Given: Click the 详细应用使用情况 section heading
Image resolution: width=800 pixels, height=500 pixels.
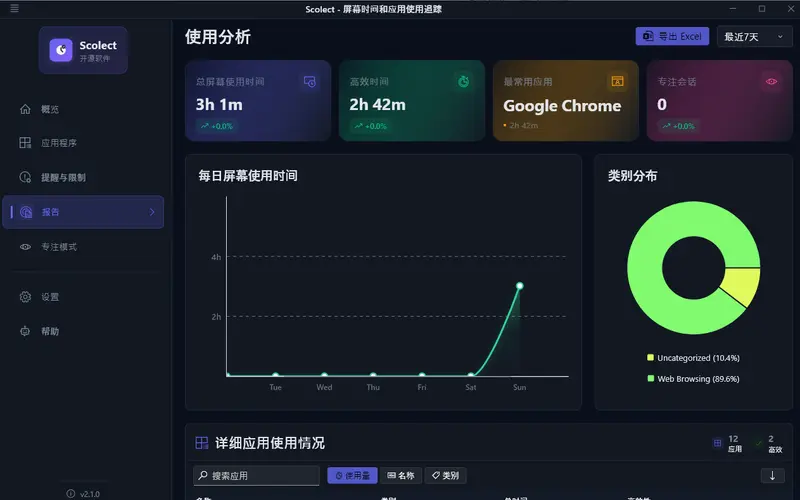Looking at the screenshot, I should click(x=270, y=443).
